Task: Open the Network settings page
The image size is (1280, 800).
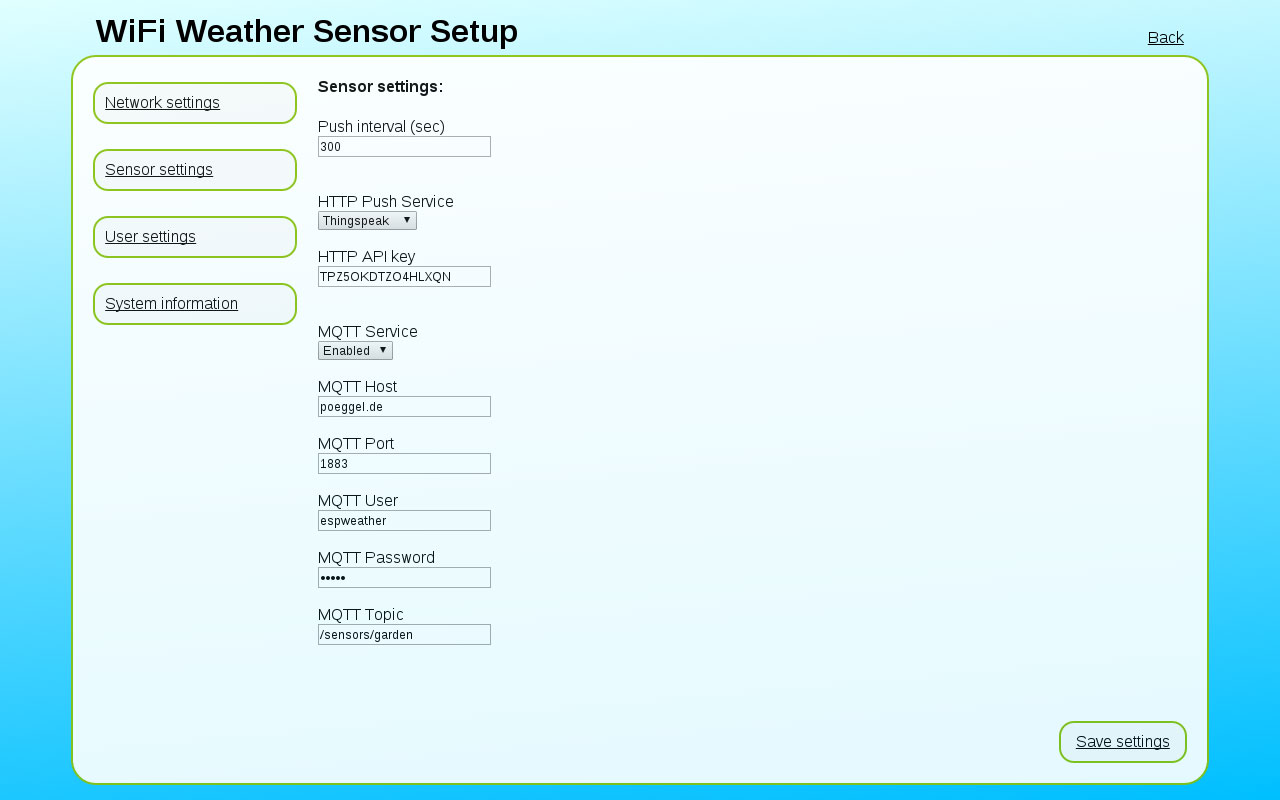Action: 195,103
